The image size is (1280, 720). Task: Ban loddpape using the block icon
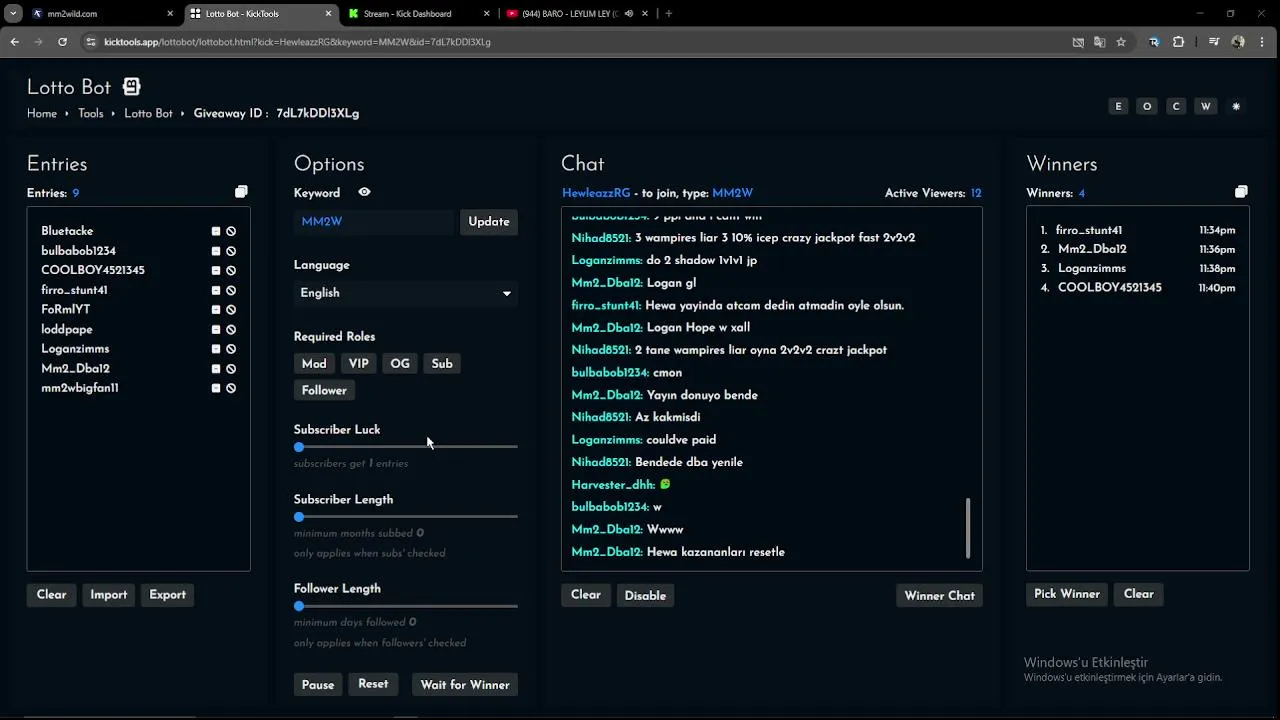point(231,329)
